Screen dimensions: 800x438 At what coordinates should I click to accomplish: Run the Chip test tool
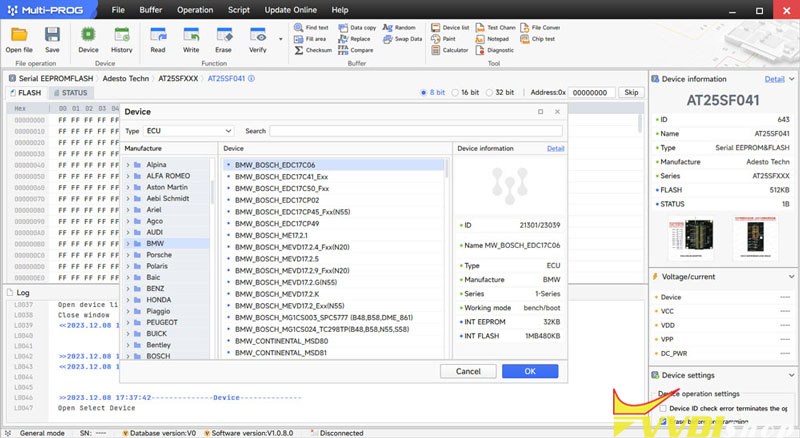pos(537,39)
